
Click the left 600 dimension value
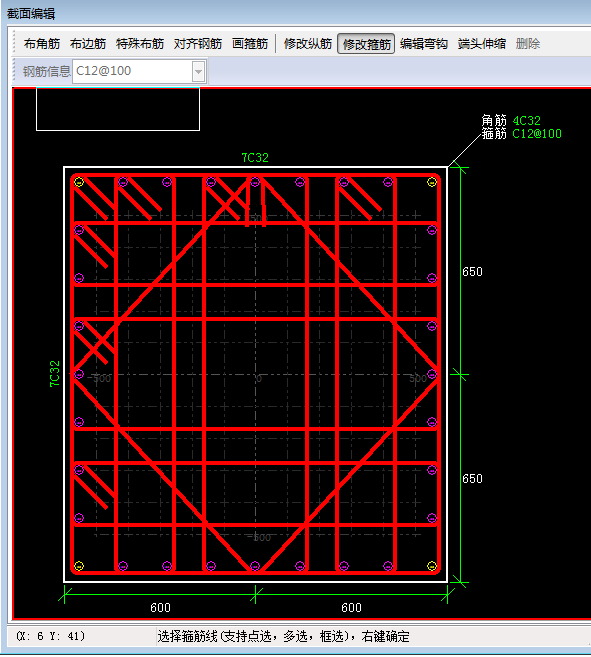click(x=160, y=608)
